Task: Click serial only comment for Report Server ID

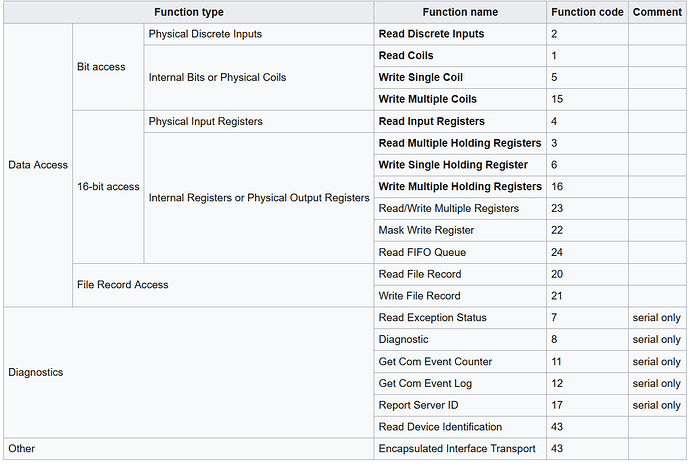Action: pos(657,405)
